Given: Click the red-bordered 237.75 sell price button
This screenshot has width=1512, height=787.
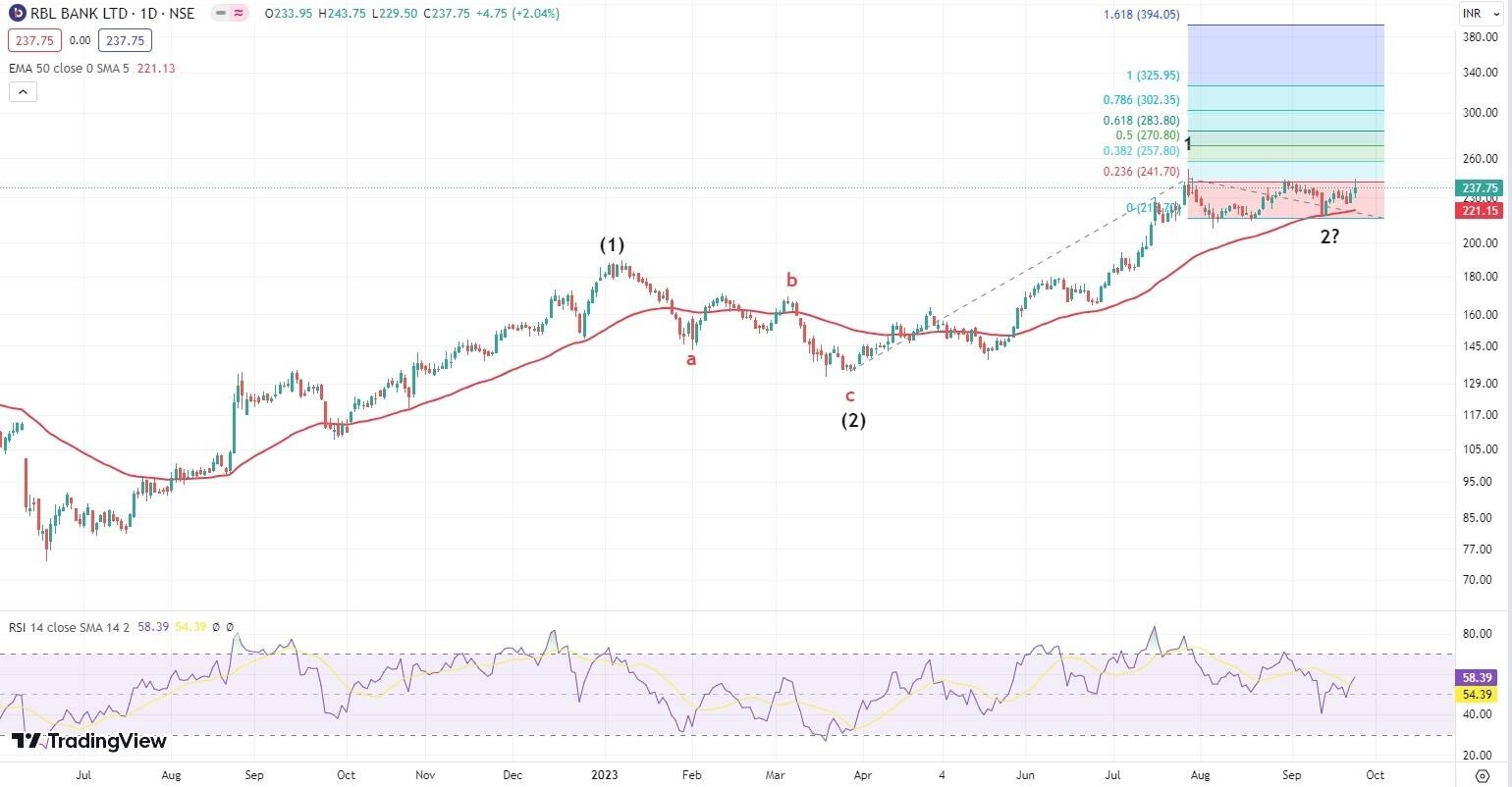Looking at the screenshot, I should [x=34, y=41].
